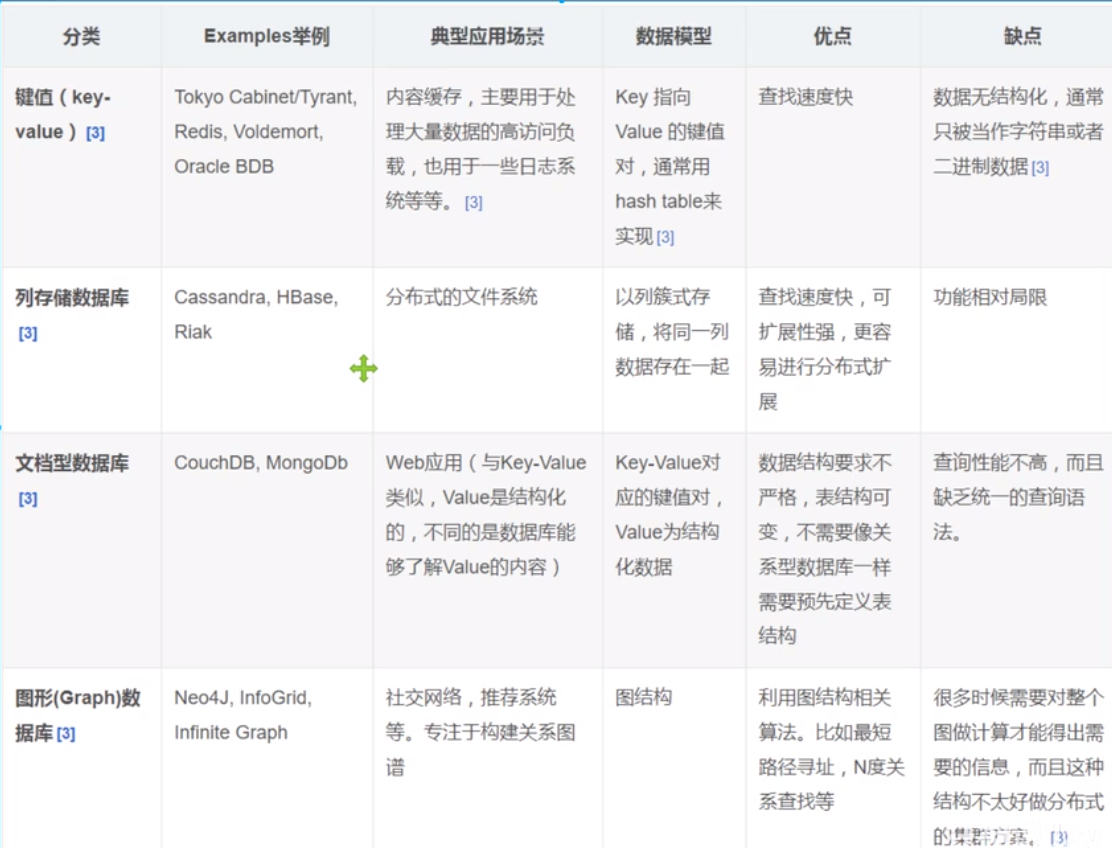Click the [3] reference under 列存储数据库
Image resolution: width=1112 pixels, height=848 pixels.
click(x=28, y=334)
